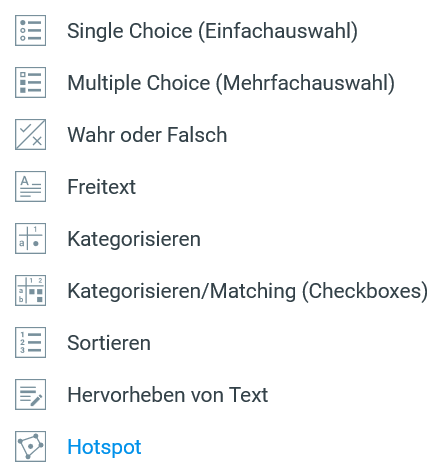Click the Hotspot polygon icon

tap(30, 446)
